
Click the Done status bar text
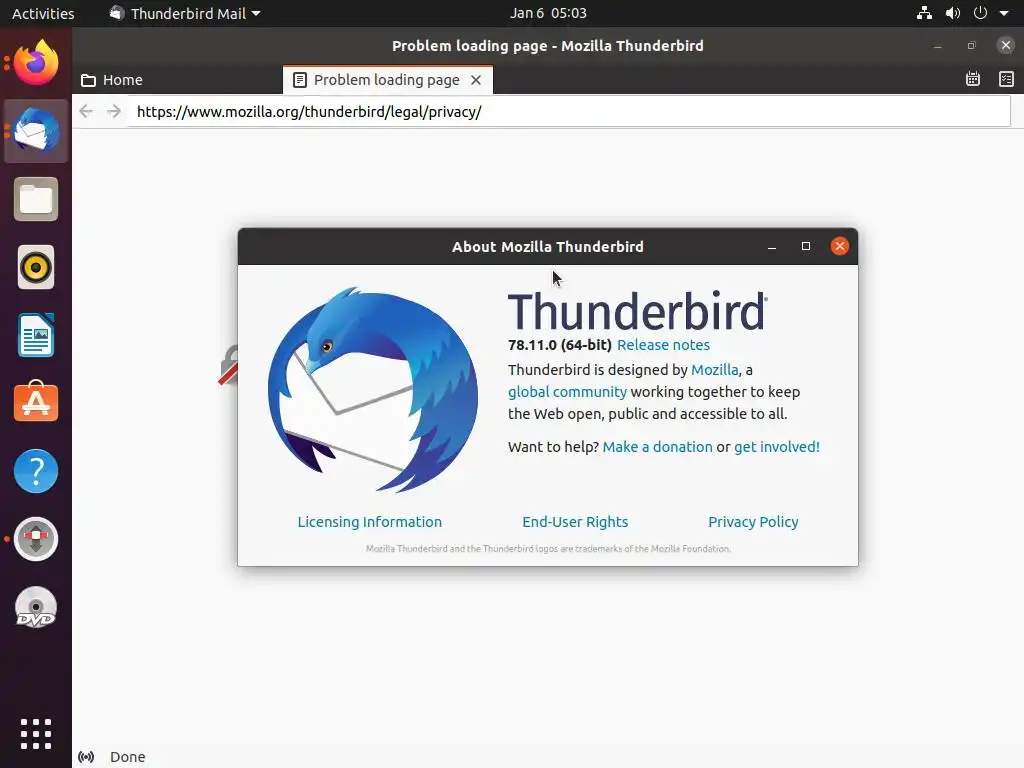[x=127, y=757]
